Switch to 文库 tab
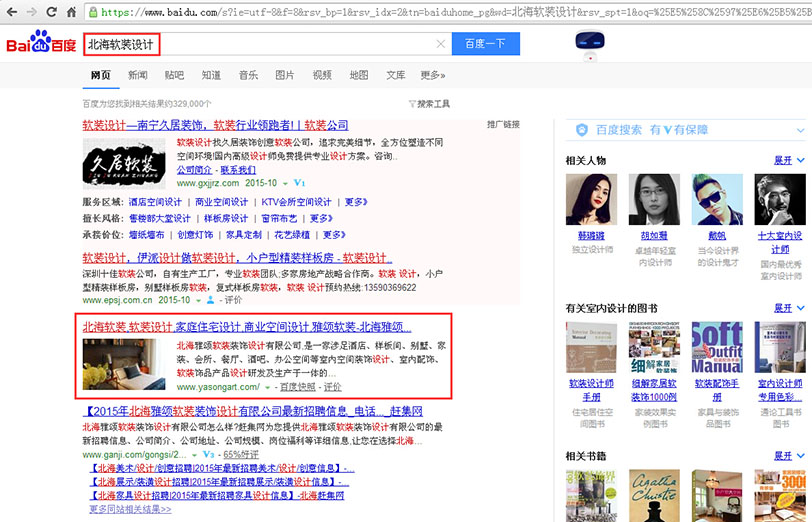This screenshot has height=522, width=812. 396,75
